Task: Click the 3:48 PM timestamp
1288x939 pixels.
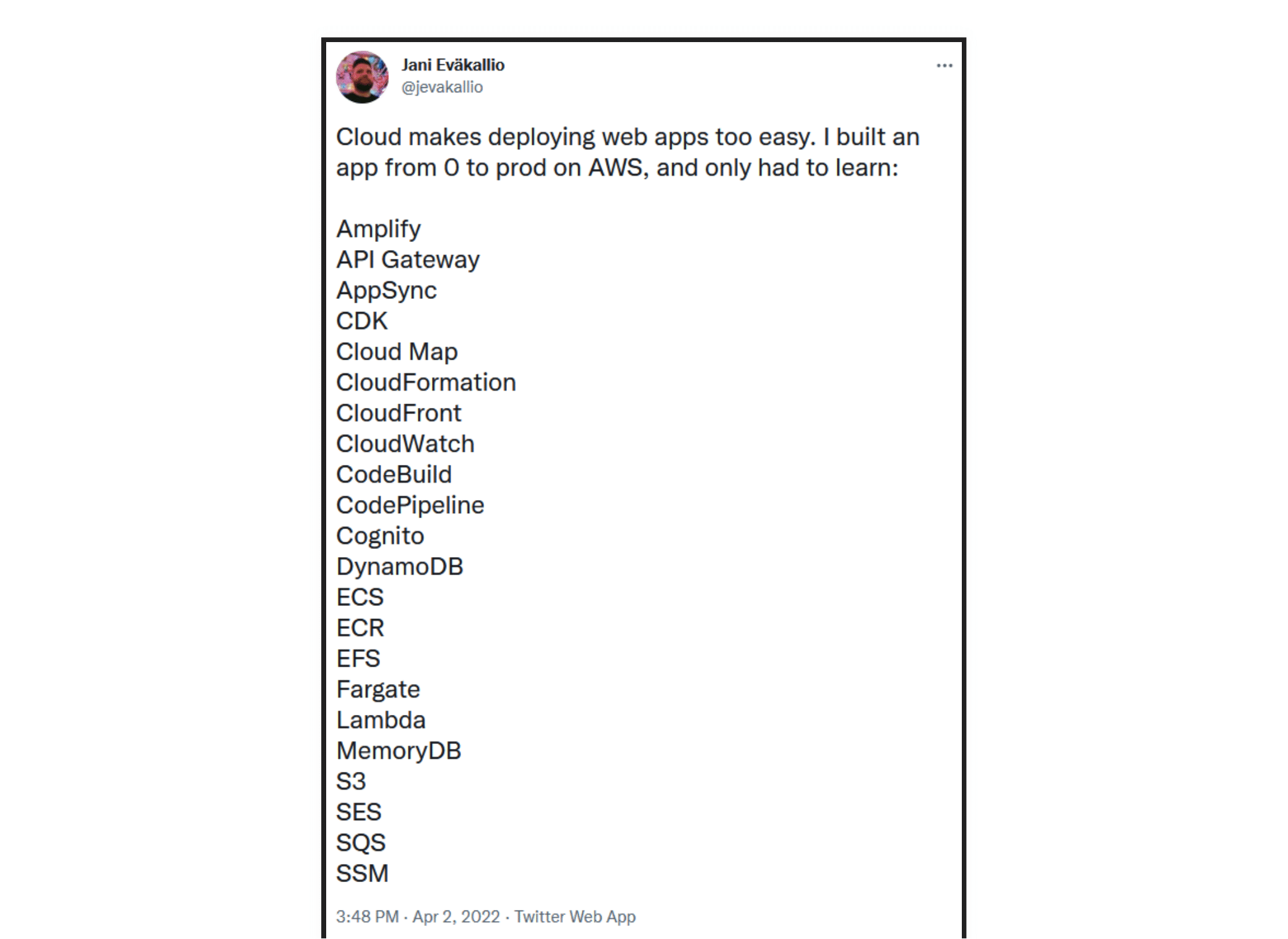Action: pos(367,917)
